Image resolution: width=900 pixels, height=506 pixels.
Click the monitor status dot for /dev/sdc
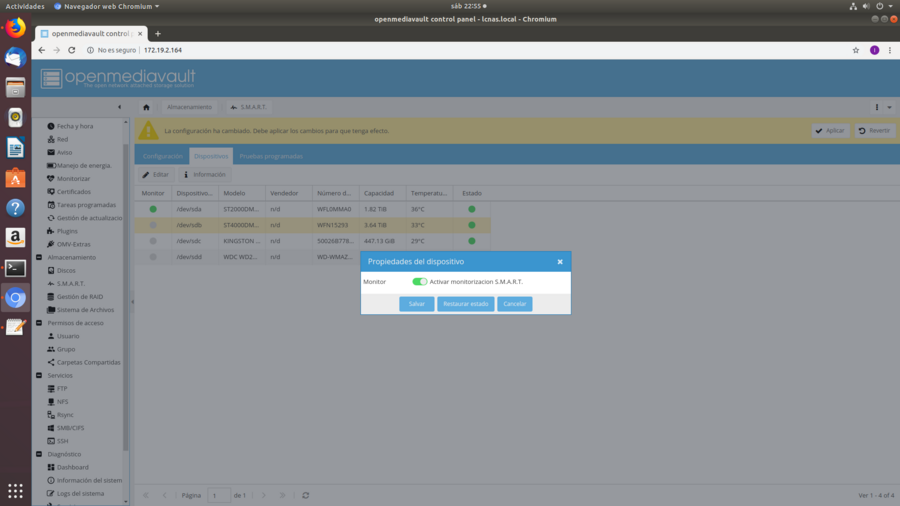point(153,241)
